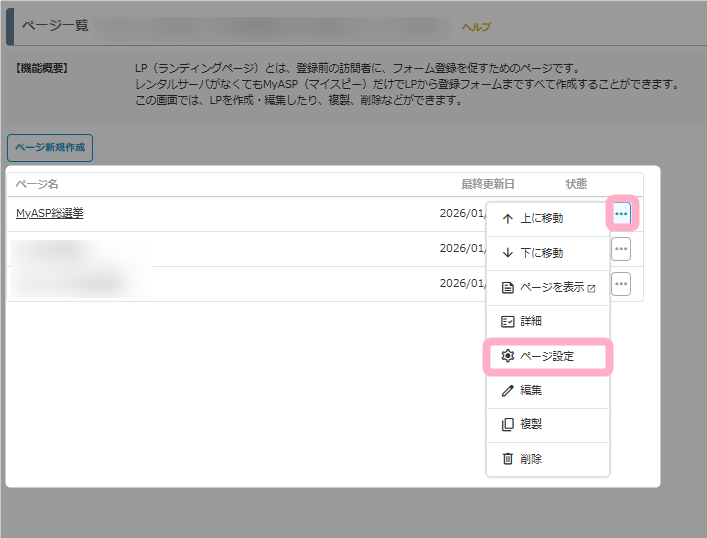This screenshot has width=707, height=538.
Task: Click the gear icon for ページ設定
Action: coord(507,356)
